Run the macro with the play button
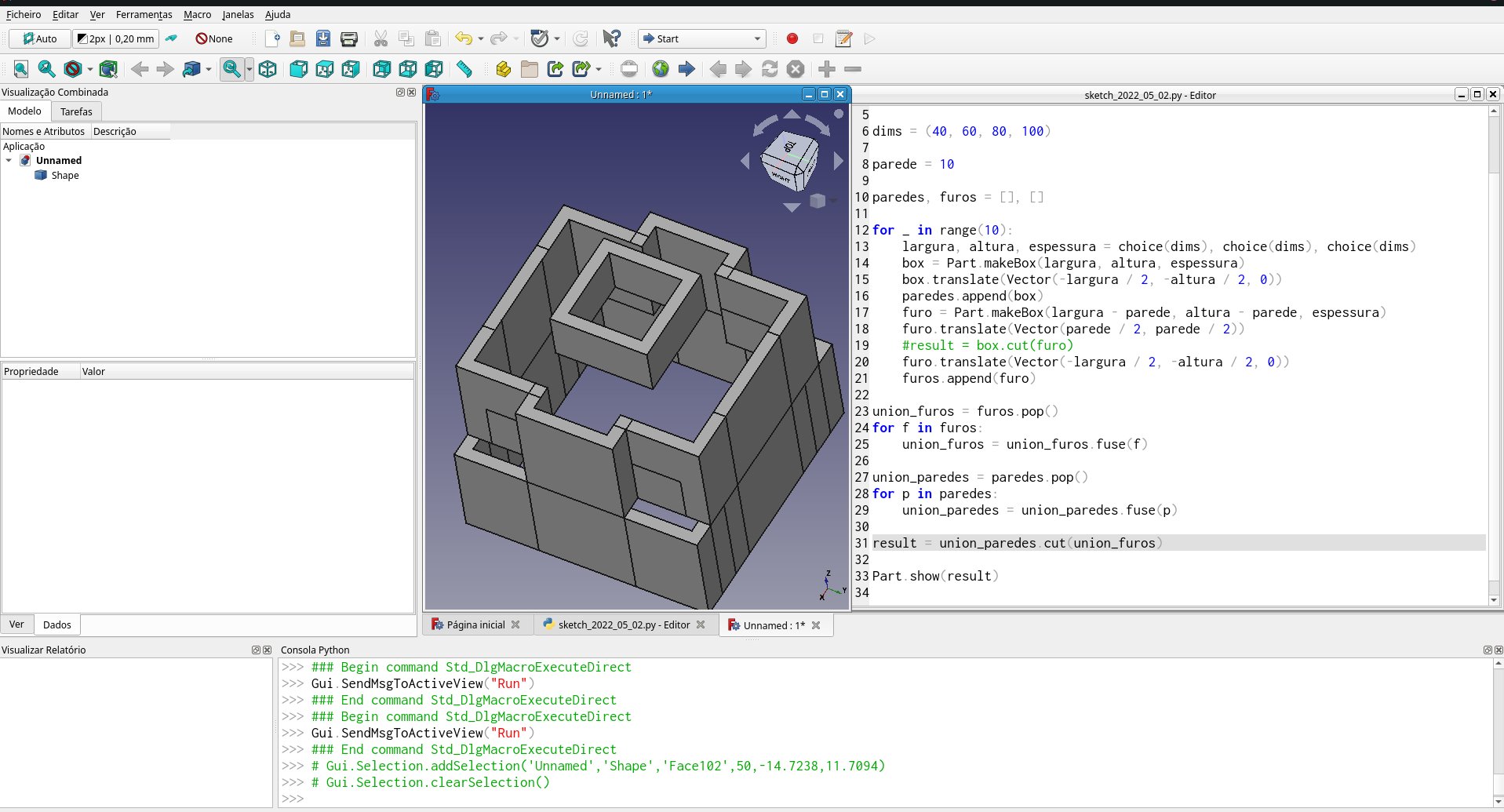1504x812 pixels. 869,38
